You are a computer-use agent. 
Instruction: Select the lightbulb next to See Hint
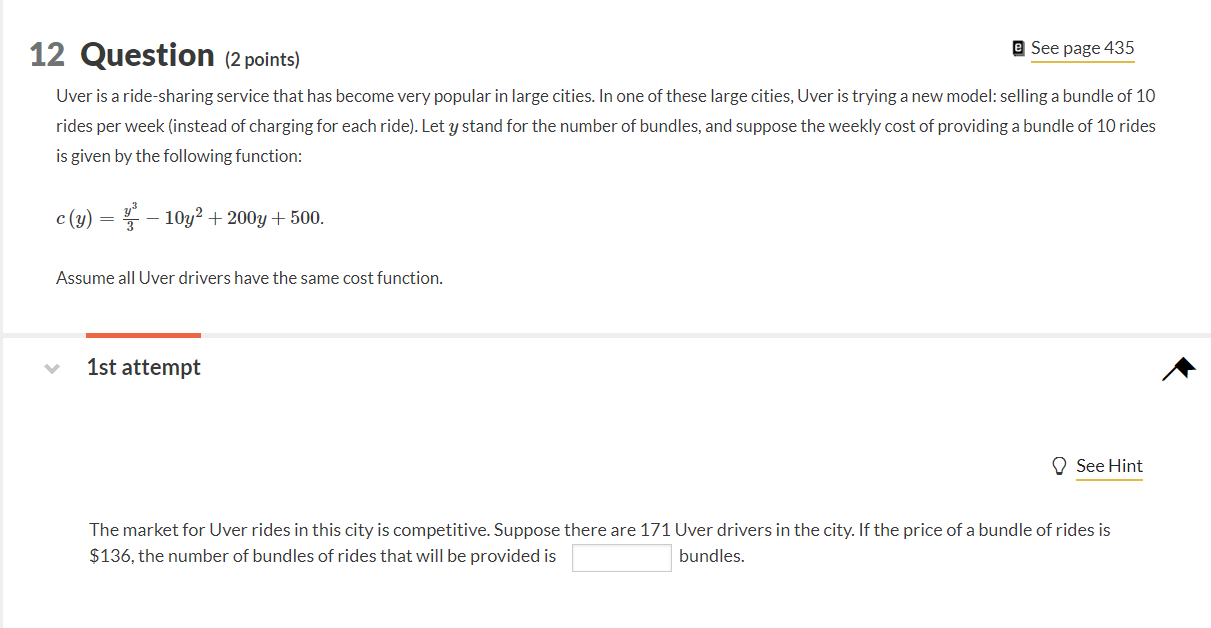(1059, 465)
